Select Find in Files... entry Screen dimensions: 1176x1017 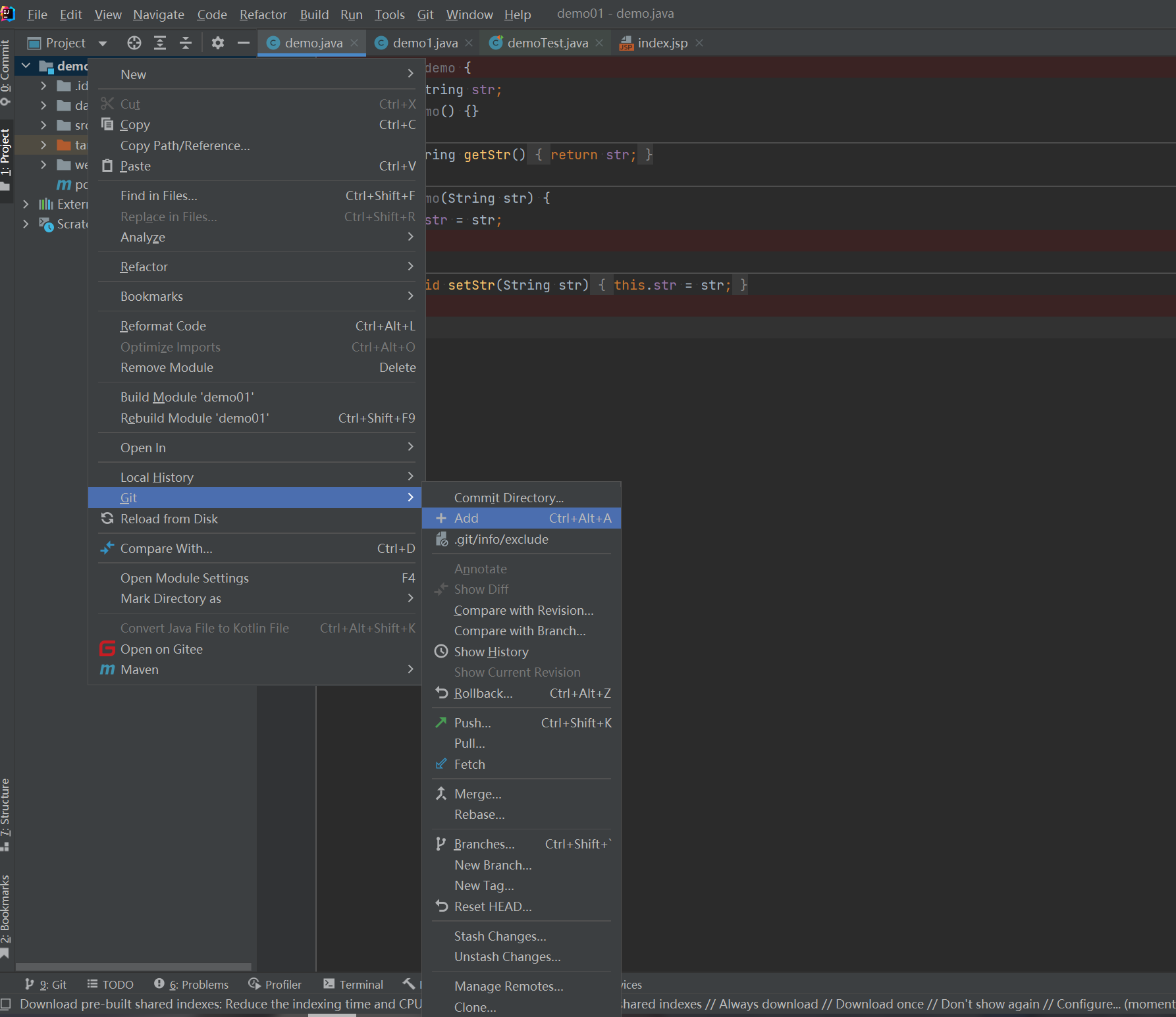[257, 196]
